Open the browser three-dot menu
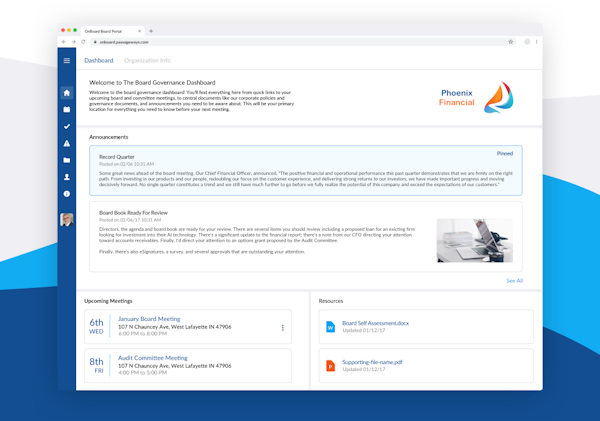The image size is (600, 421). pos(537,42)
